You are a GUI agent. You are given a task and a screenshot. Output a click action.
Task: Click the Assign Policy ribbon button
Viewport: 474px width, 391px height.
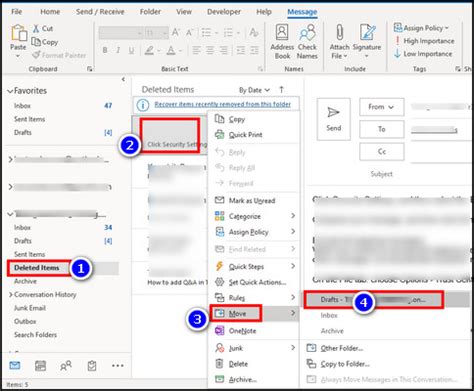click(421, 28)
